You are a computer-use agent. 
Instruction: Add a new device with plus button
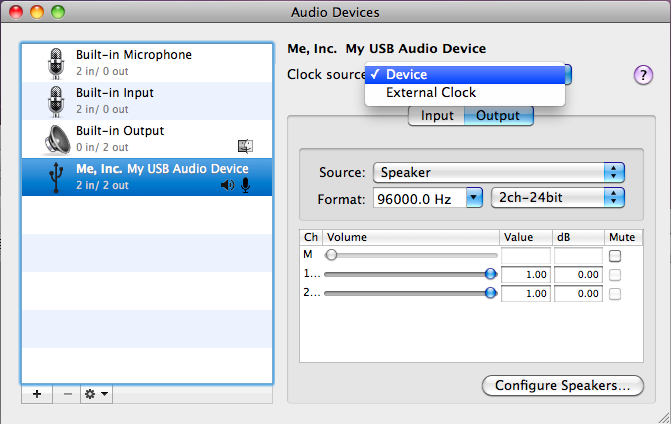(37, 394)
